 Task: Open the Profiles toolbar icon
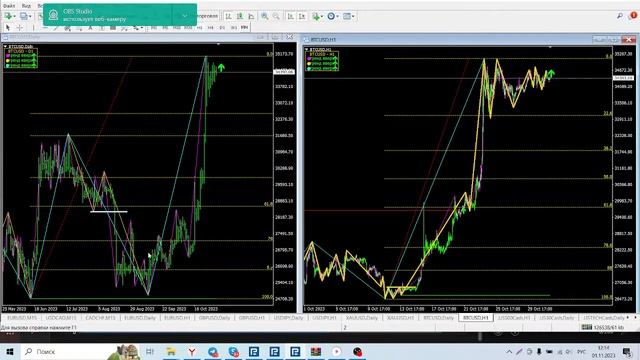point(23,16)
